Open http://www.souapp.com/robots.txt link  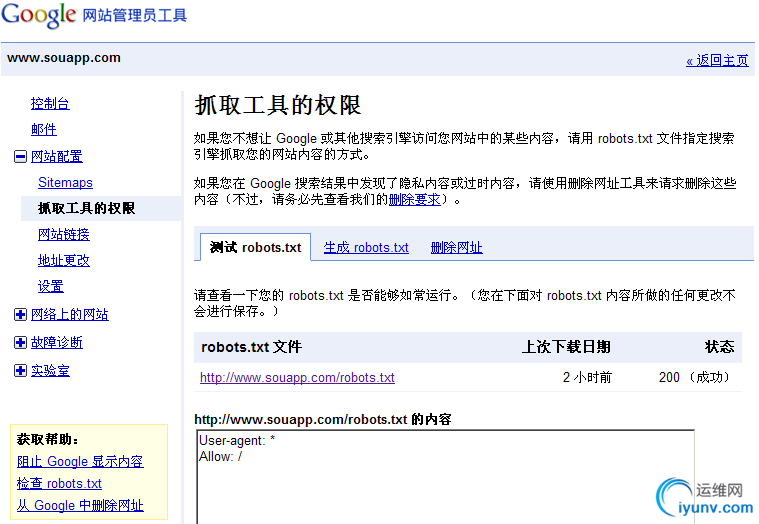point(297,377)
